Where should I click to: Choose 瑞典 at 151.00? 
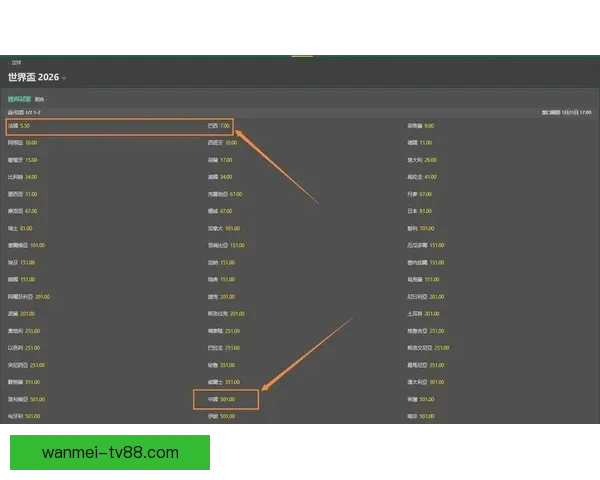tap(221, 279)
